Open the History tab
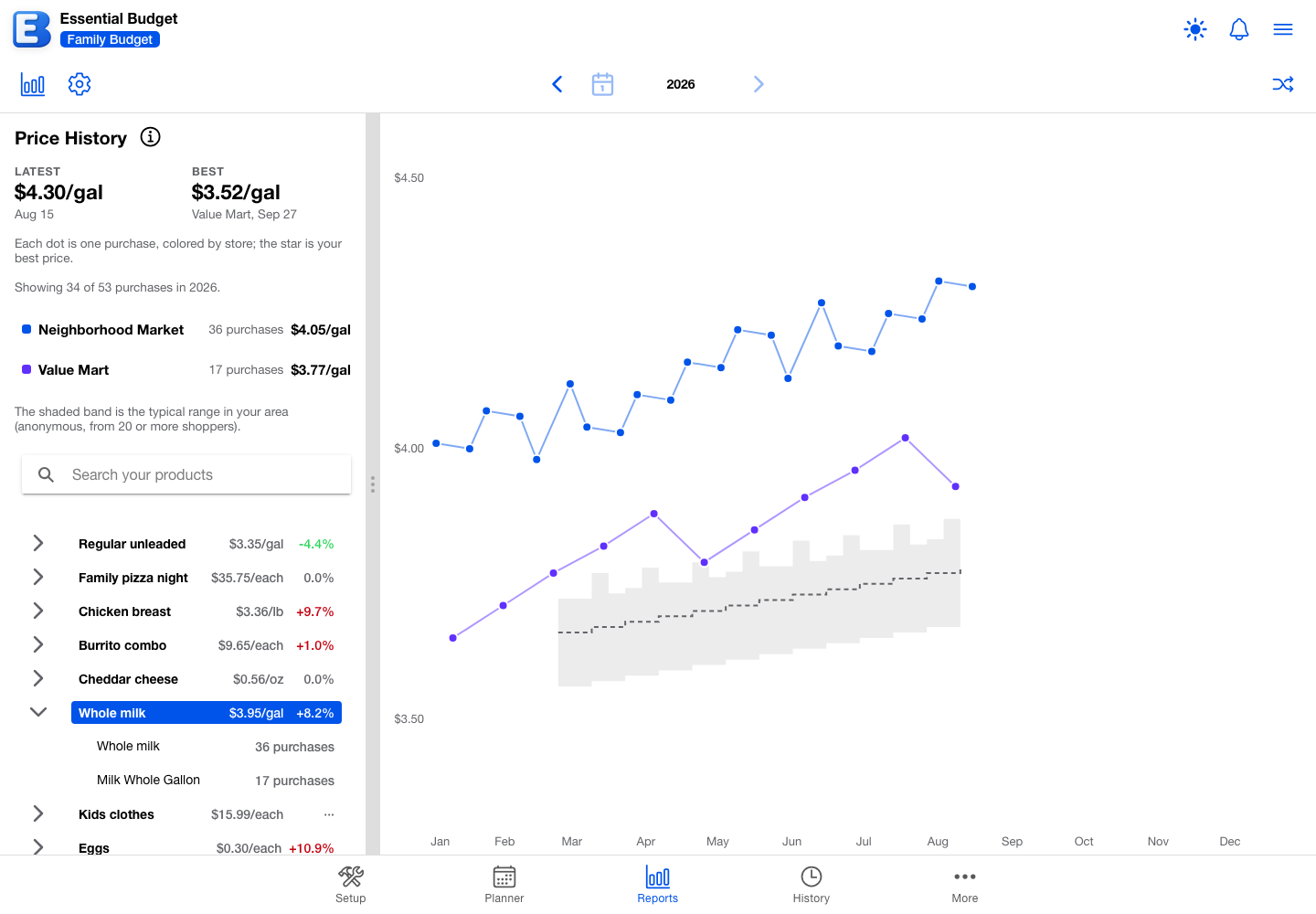 click(812, 884)
